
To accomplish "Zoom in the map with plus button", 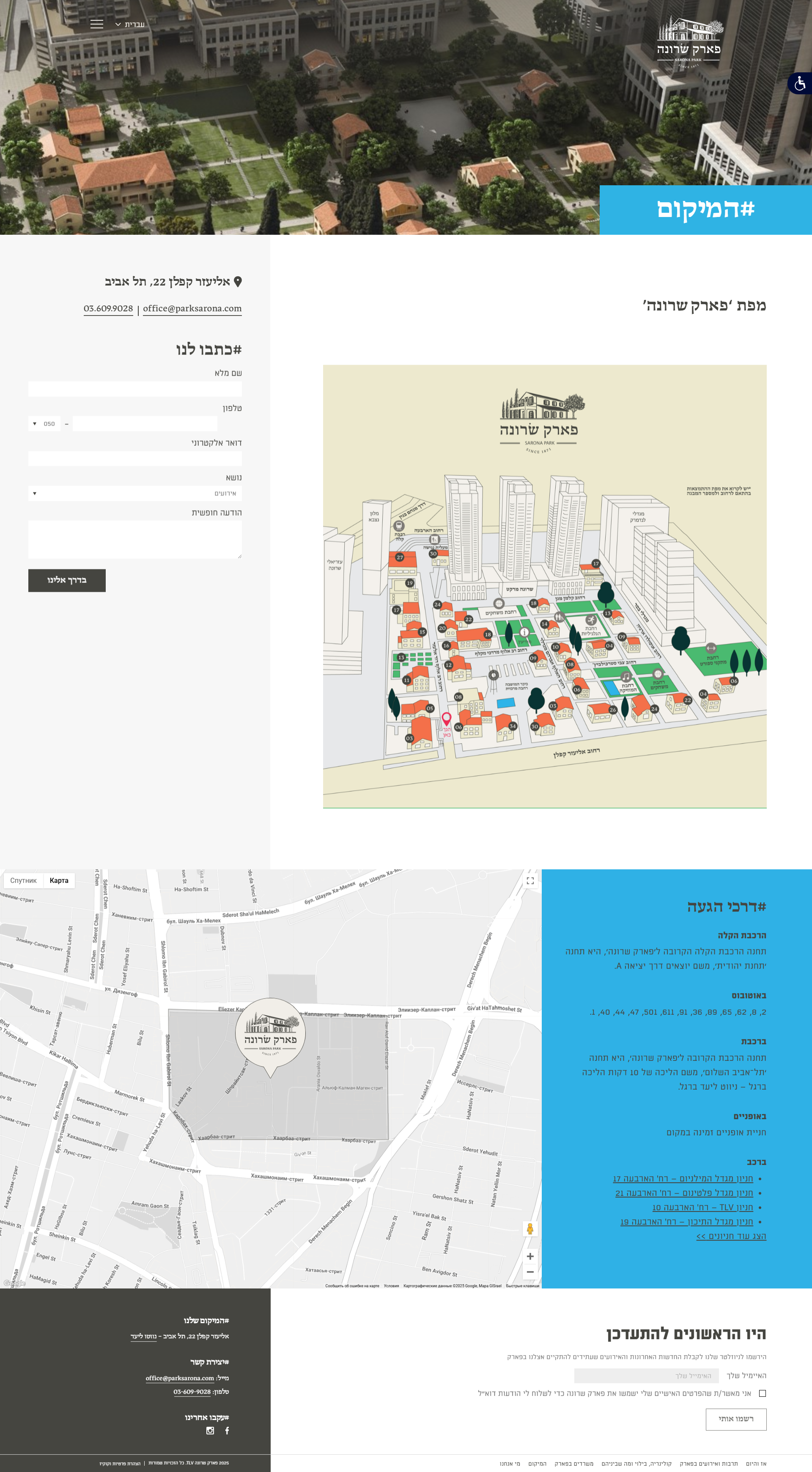I will pyautogui.click(x=530, y=1256).
